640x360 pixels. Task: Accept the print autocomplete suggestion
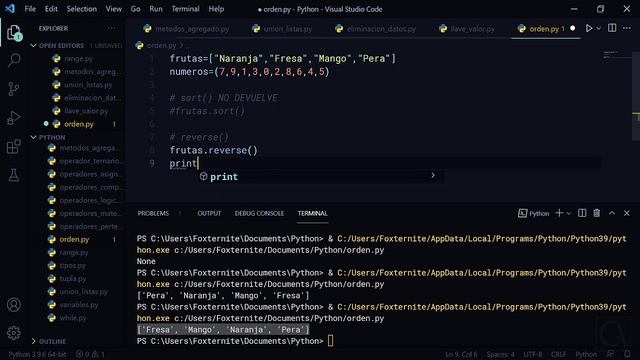320,176
